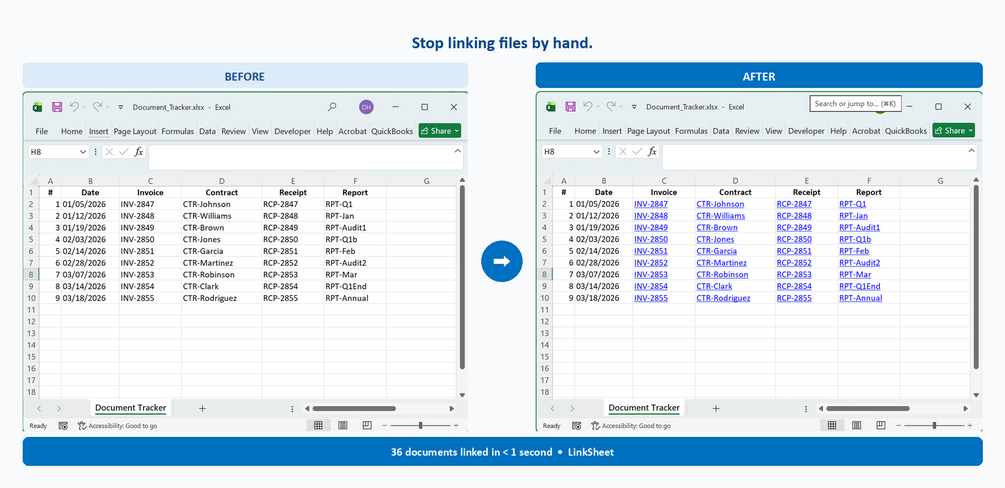
Task: Open the search magnifier in BEFORE window
Action: pyautogui.click(x=331, y=107)
